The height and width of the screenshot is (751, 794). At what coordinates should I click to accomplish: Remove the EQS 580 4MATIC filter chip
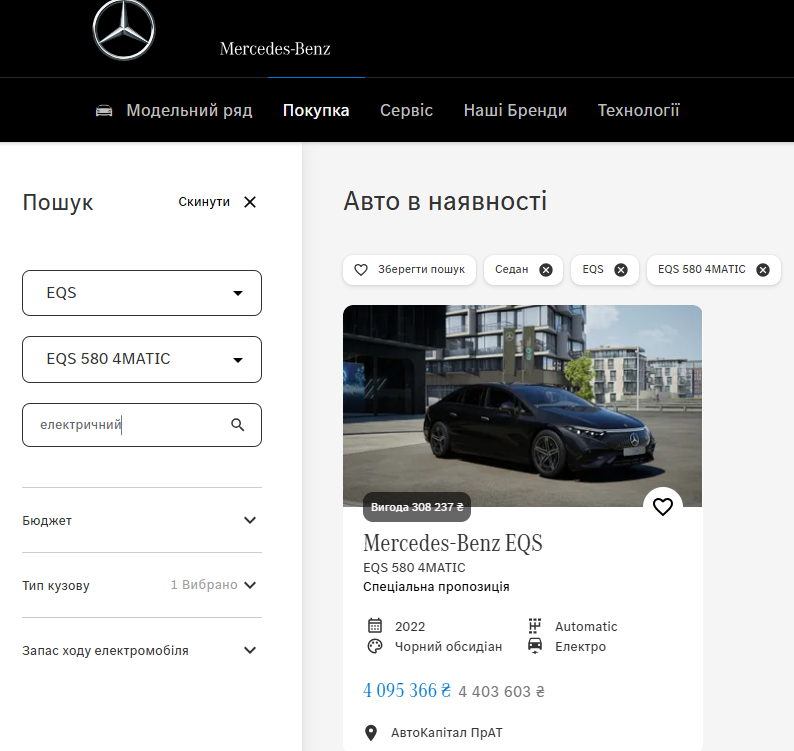[763, 270]
